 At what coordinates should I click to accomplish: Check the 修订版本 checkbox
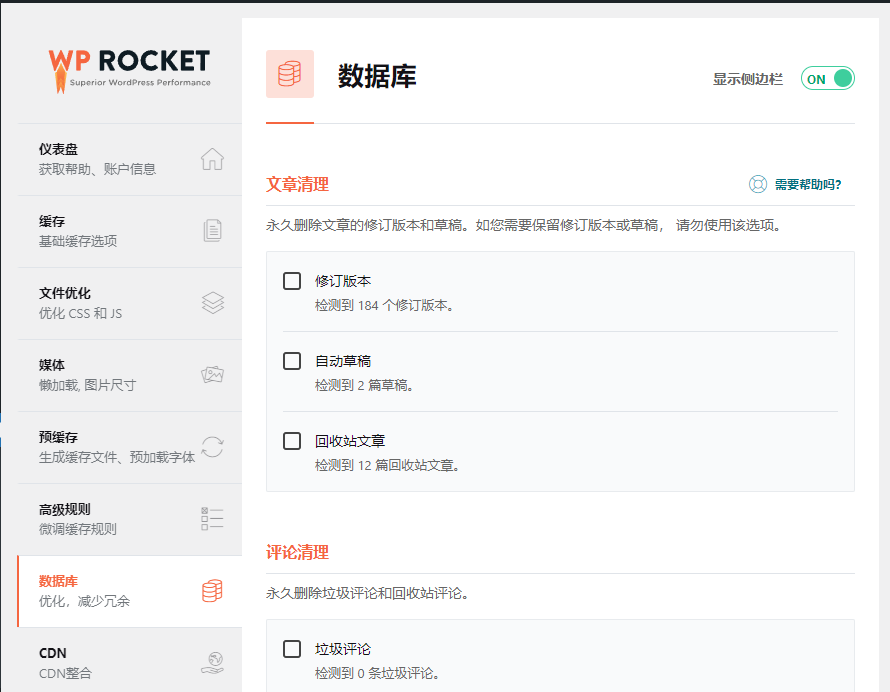(292, 281)
